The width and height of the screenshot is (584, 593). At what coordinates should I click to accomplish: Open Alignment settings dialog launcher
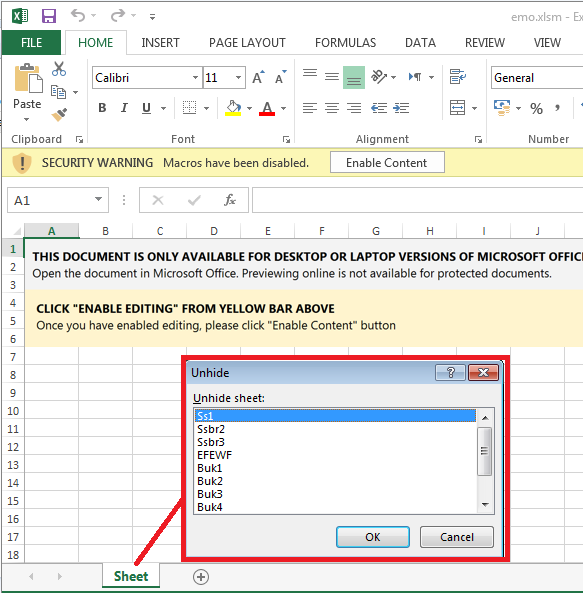coord(478,140)
